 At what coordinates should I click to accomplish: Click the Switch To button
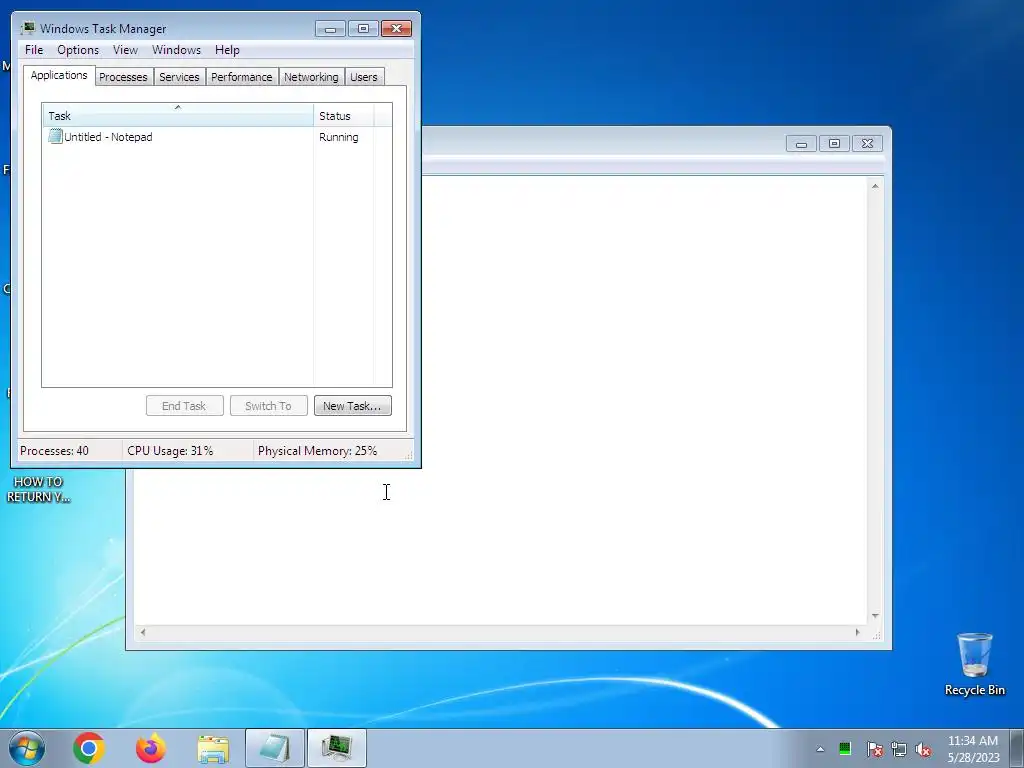click(268, 406)
